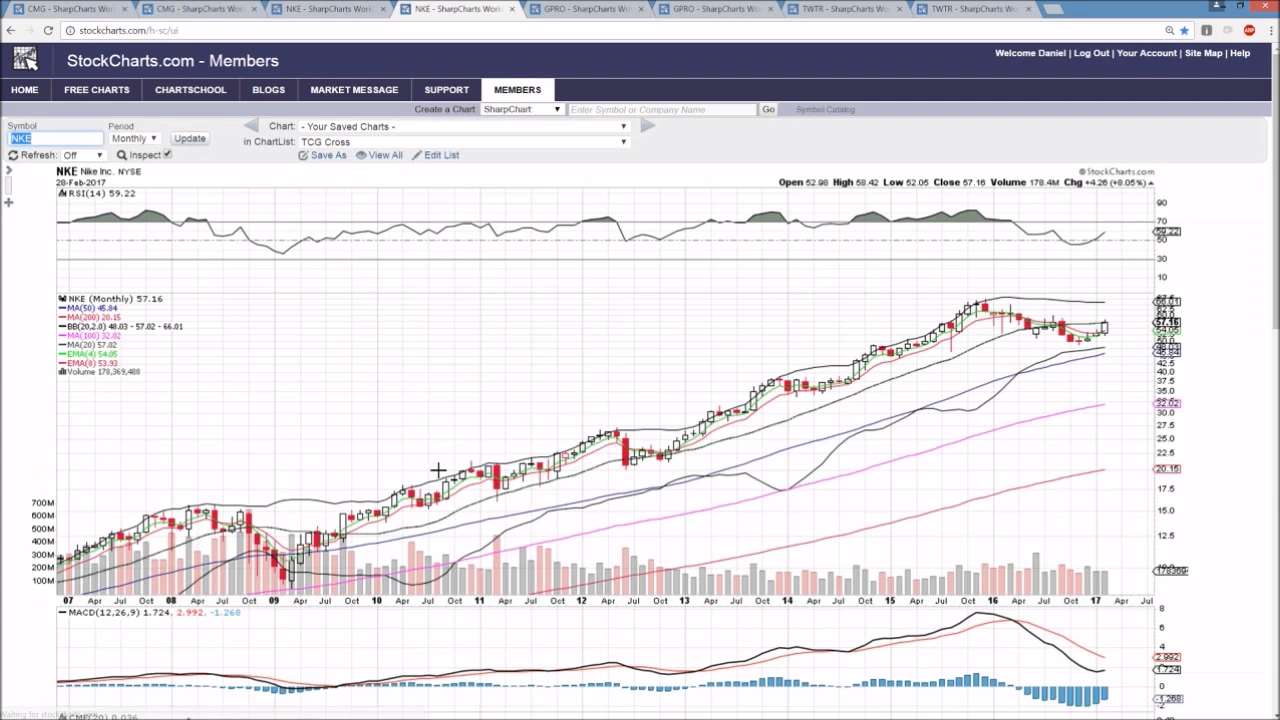Go to previous saved chart arrow

pyautogui.click(x=251, y=126)
